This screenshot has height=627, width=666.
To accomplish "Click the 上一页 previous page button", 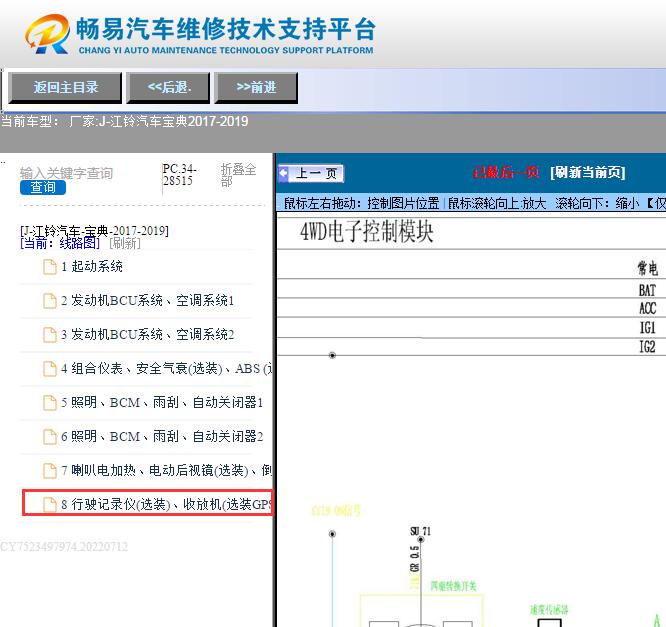I will point(311,173).
